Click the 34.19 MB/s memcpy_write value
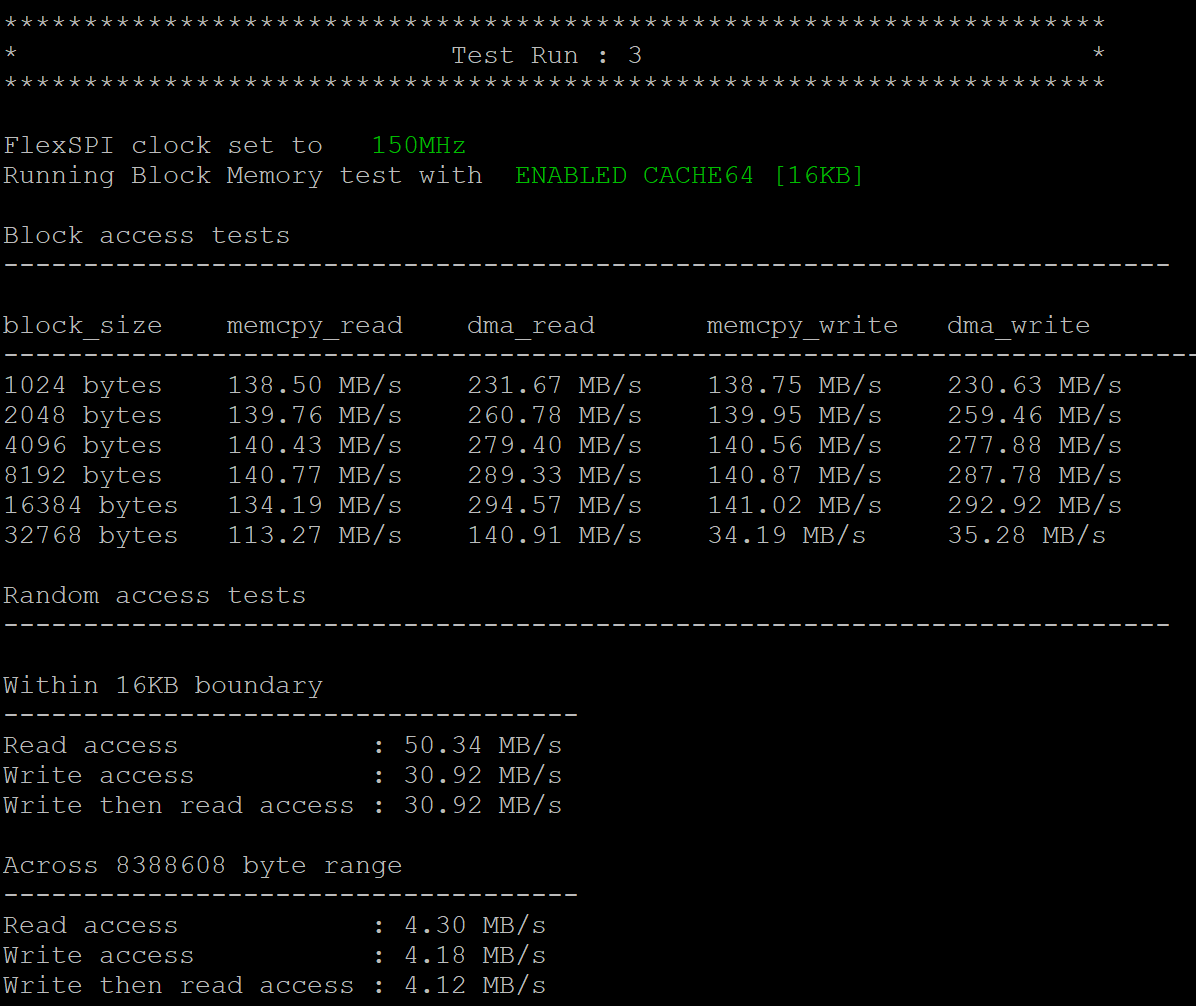Viewport: 1196px width, 1006px height. (786, 536)
